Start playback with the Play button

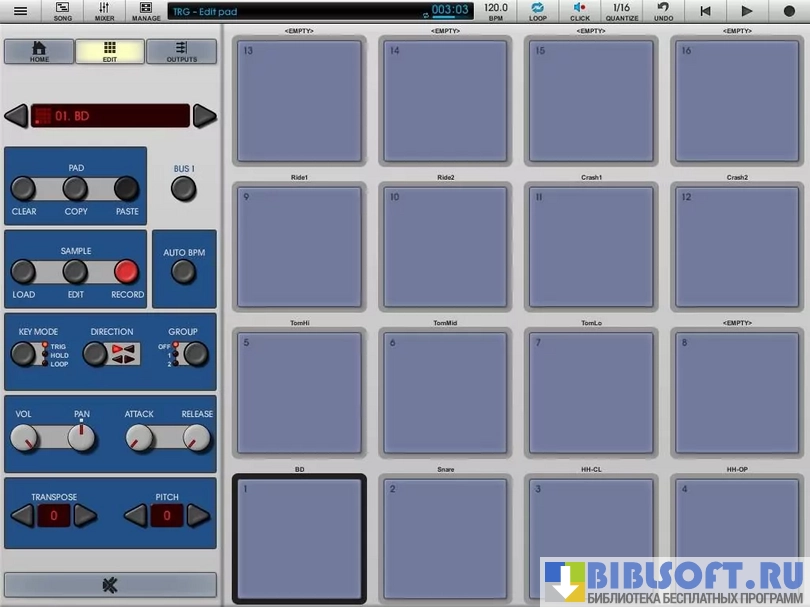click(746, 11)
